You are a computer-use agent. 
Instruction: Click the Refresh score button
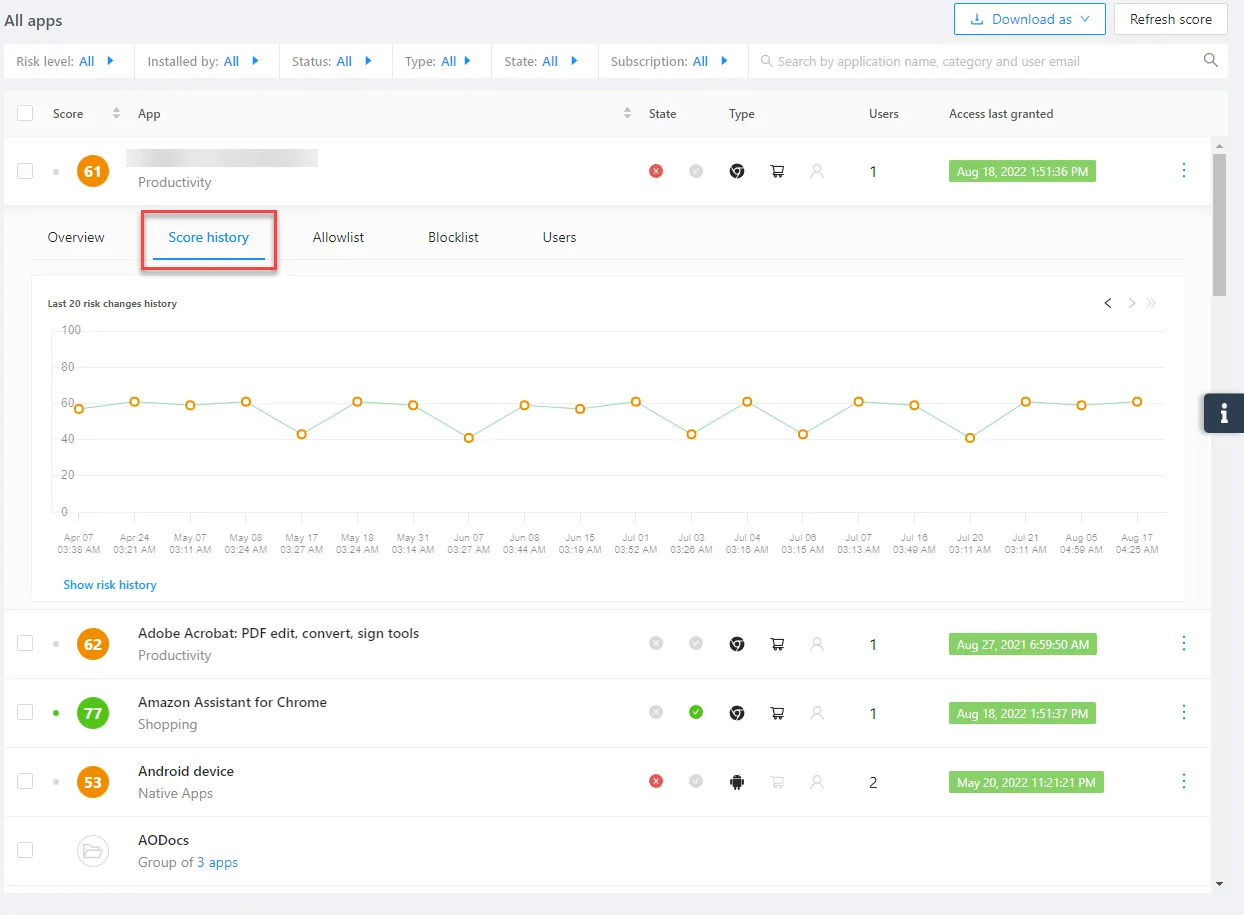1170,19
